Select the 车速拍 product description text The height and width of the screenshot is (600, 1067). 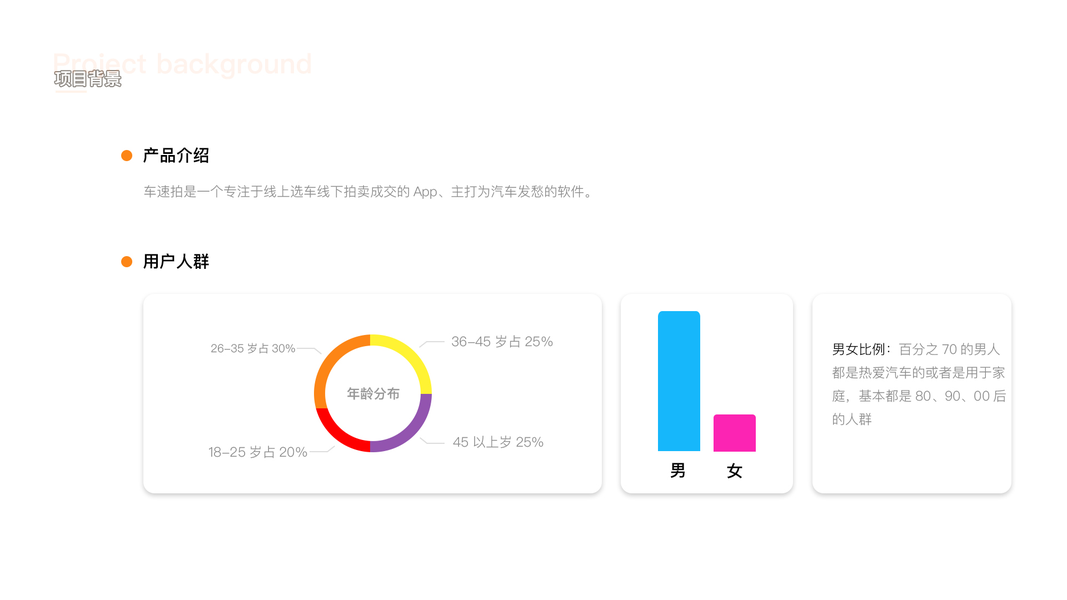368,192
